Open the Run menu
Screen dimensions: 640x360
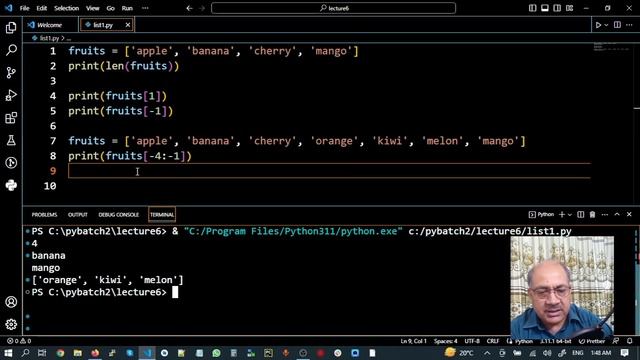[x=127, y=8]
